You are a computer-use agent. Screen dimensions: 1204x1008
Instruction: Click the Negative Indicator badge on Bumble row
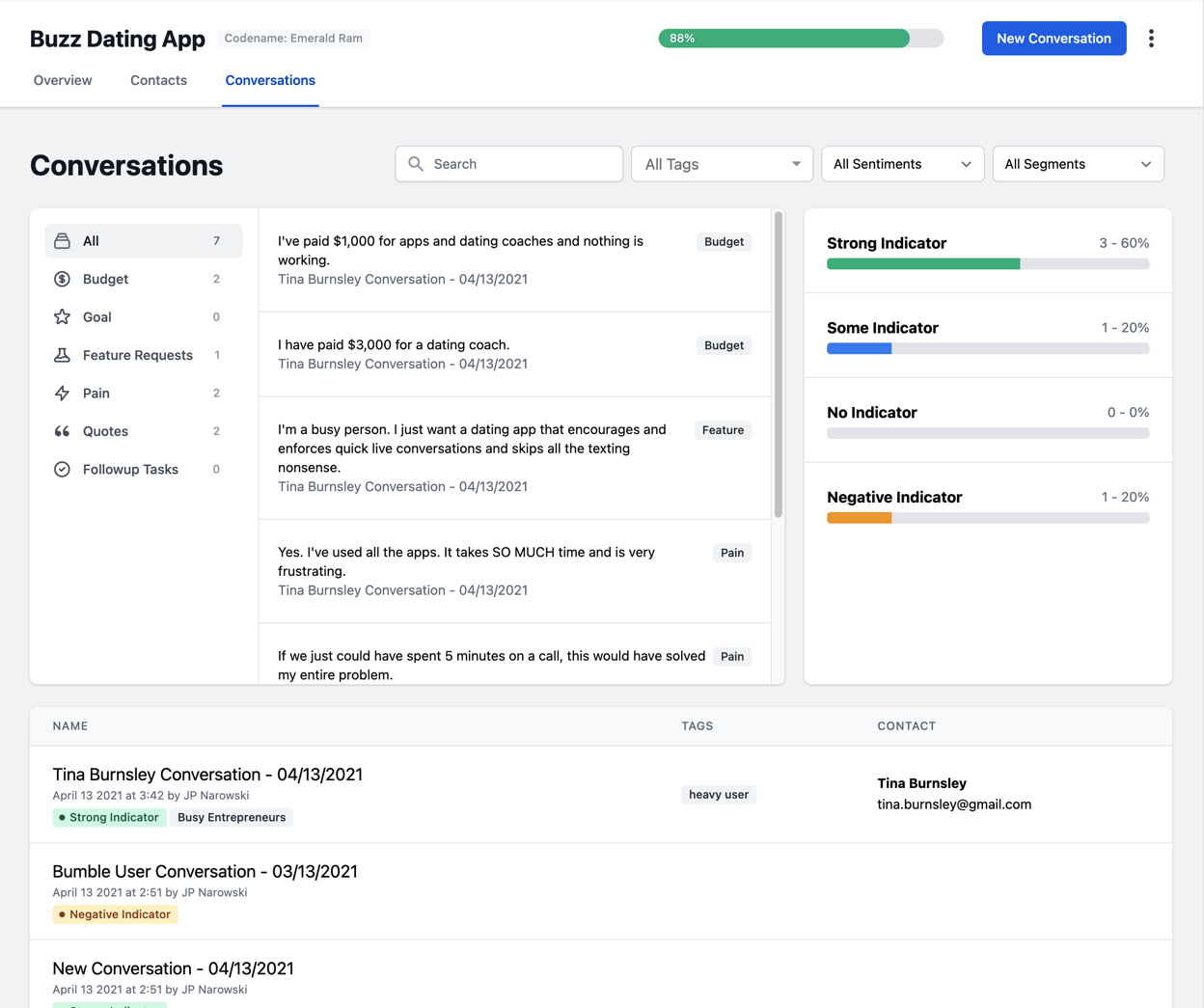point(115,914)
